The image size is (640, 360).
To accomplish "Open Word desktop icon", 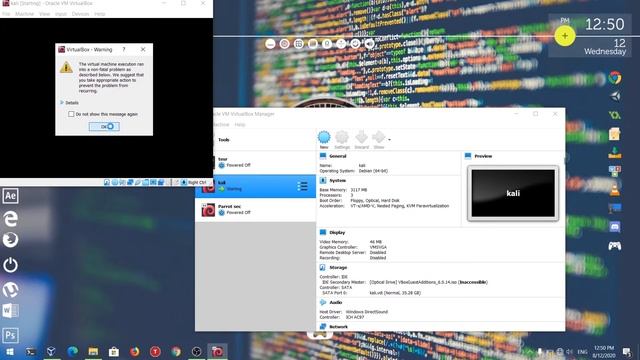I will click(10, 311).
